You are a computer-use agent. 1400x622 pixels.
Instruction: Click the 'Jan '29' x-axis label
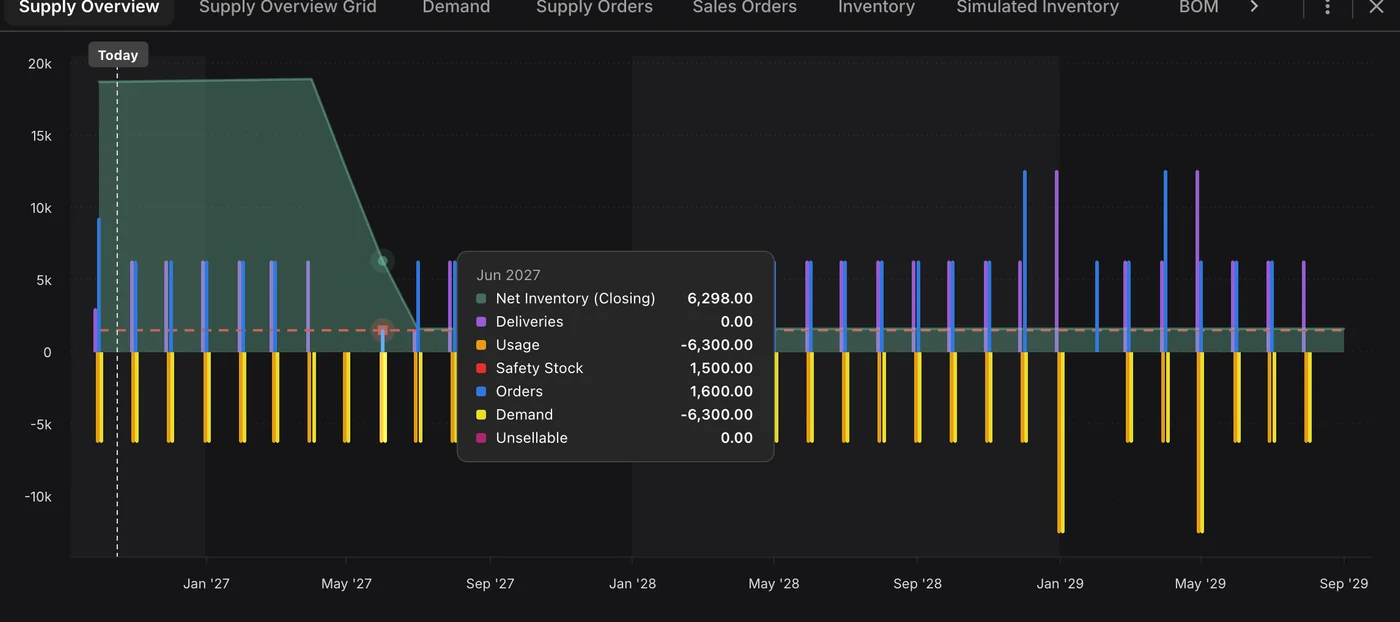coord(1060,584)
